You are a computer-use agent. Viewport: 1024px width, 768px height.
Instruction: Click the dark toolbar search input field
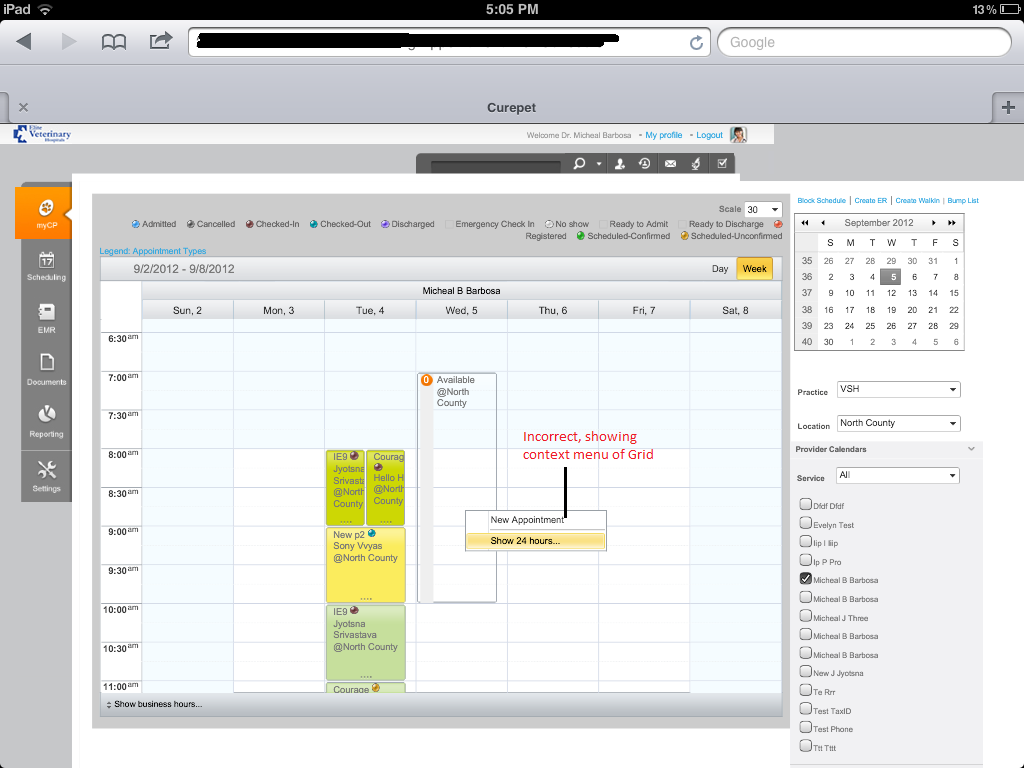[496, 165]
